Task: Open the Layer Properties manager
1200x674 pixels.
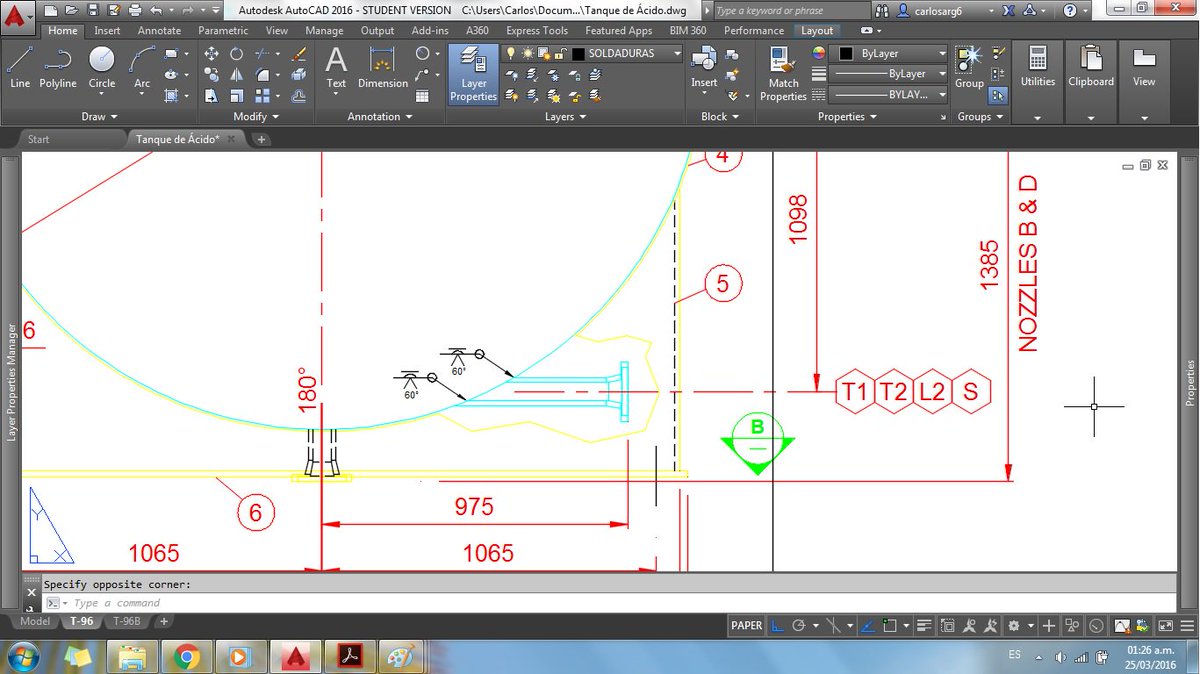Action: click(473, 74)
